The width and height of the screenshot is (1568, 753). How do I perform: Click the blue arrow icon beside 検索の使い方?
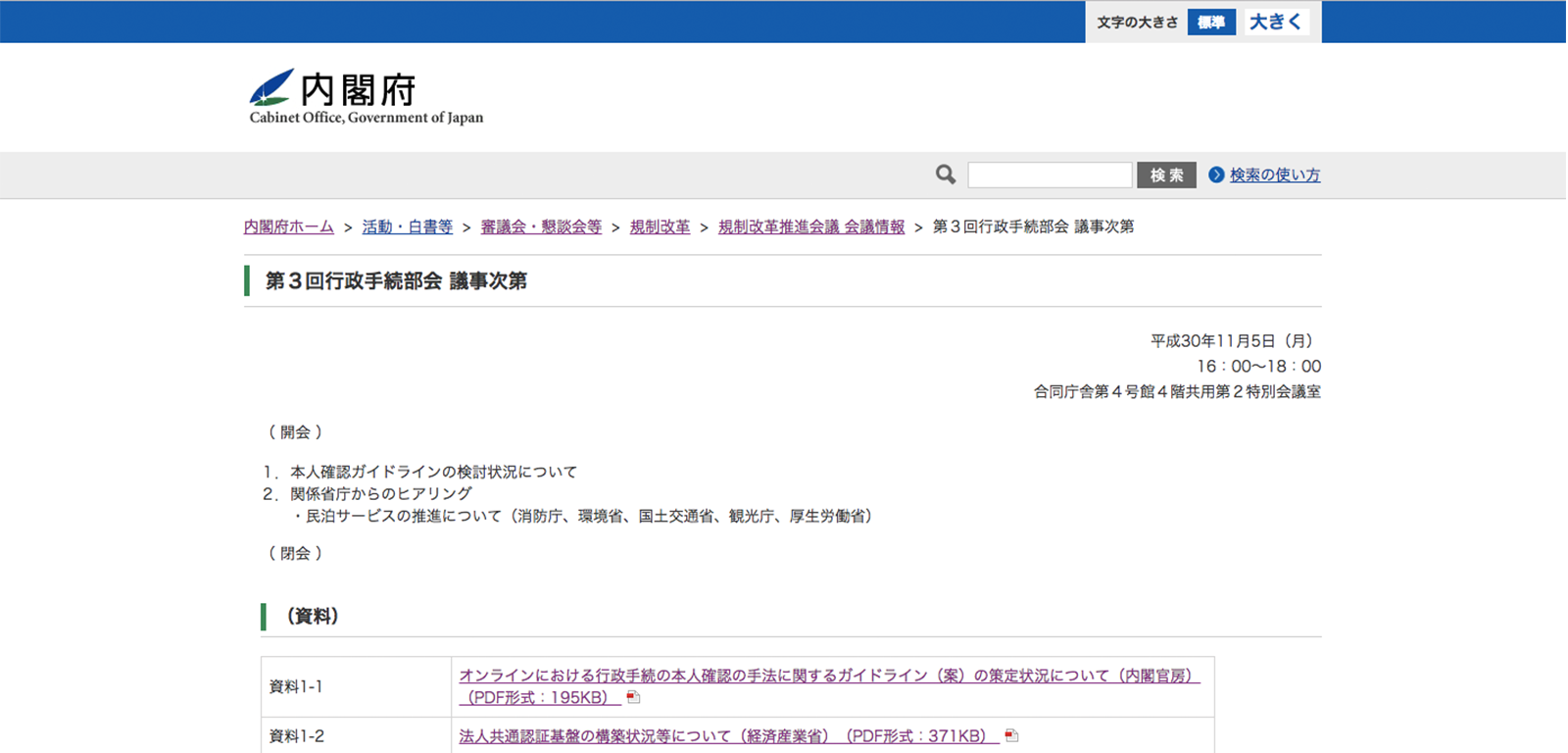[x=1216, y=175]
